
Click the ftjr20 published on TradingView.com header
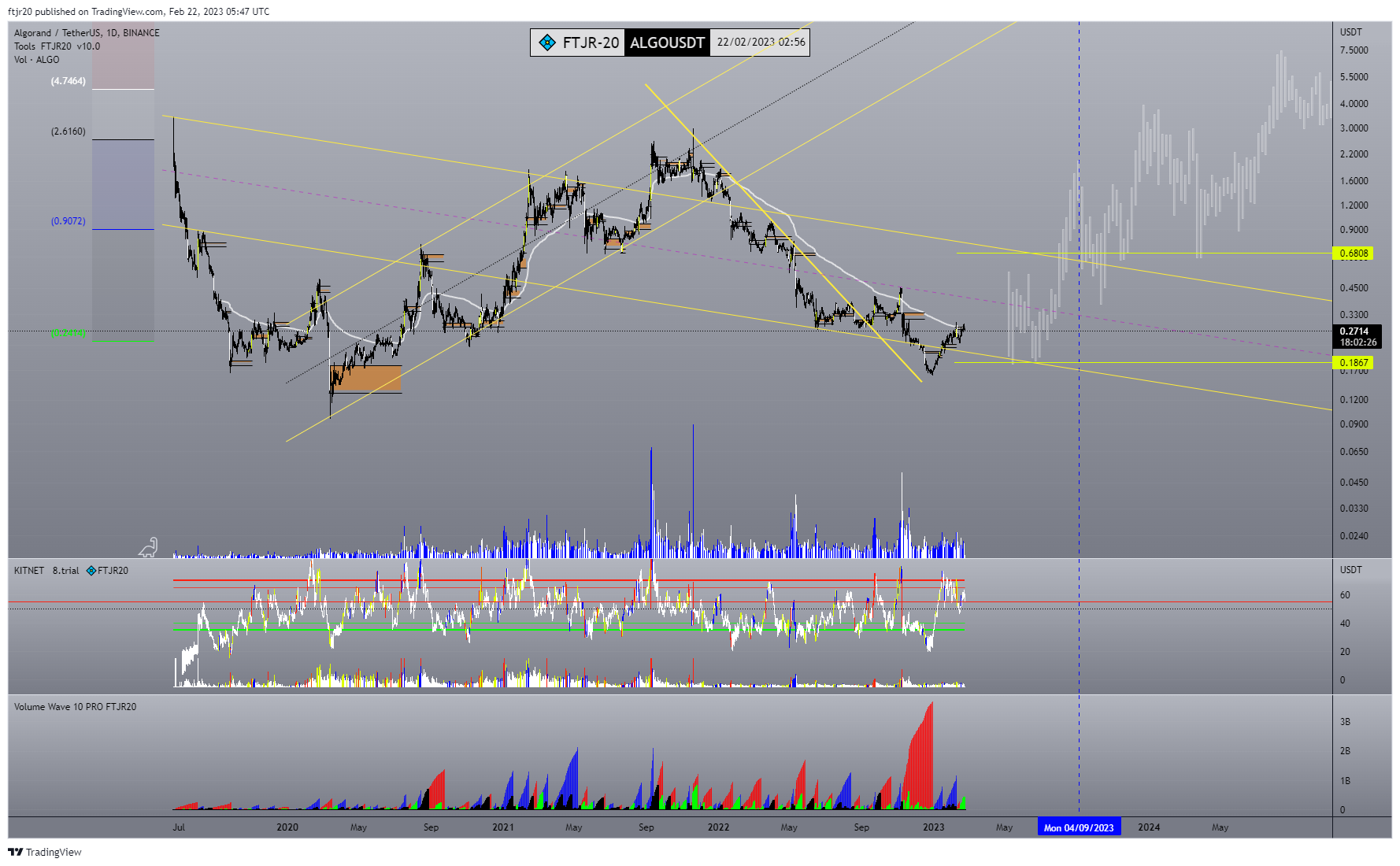click(139, 12)
